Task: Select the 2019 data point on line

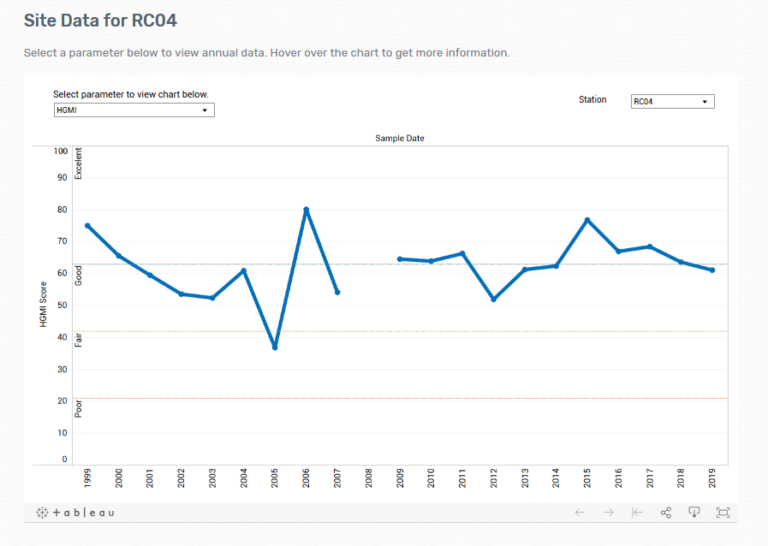Action: [712, 270]
